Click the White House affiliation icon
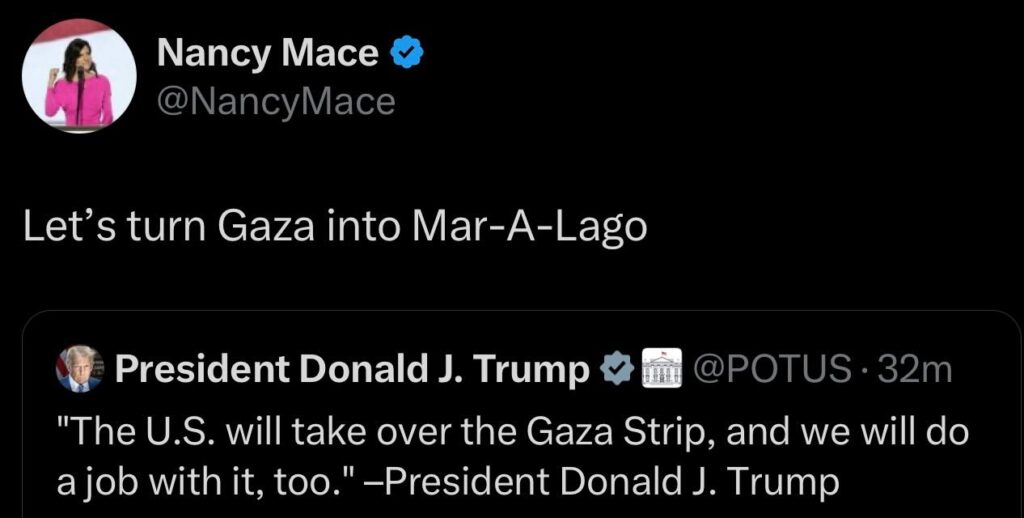 (659, 370)
